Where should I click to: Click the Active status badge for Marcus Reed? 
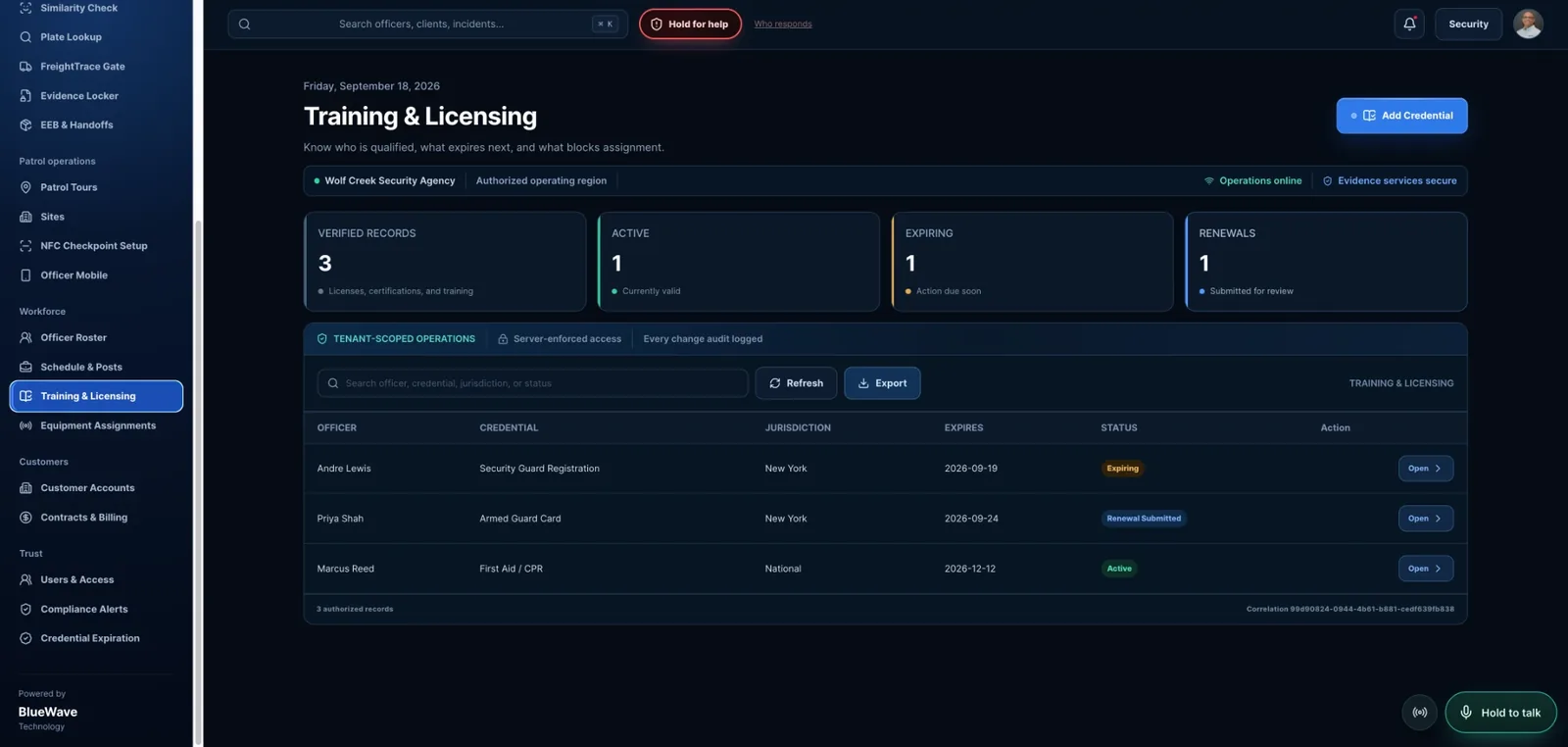(x=1119, y=569)
